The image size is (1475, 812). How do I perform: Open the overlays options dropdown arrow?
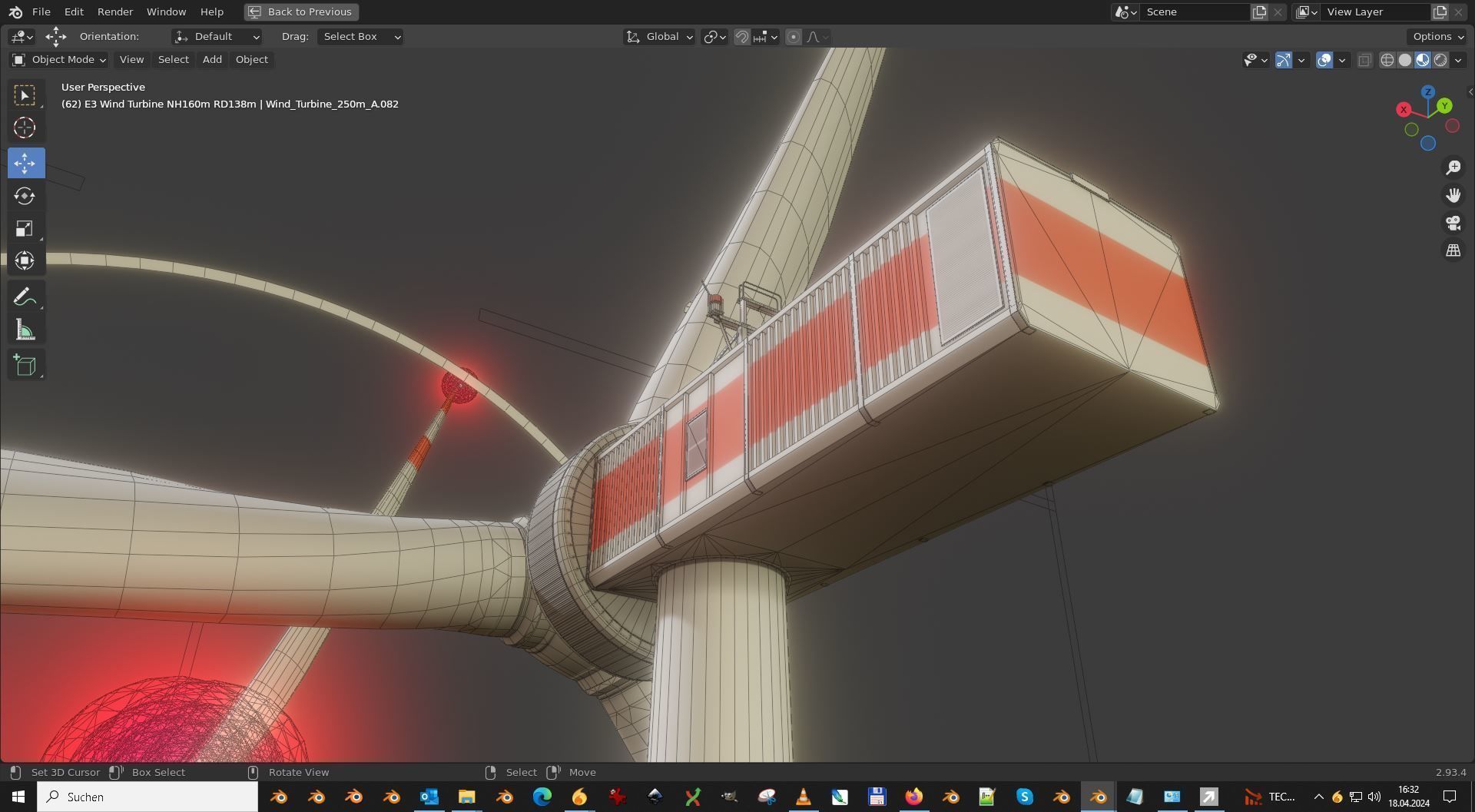click(1342, 60)
